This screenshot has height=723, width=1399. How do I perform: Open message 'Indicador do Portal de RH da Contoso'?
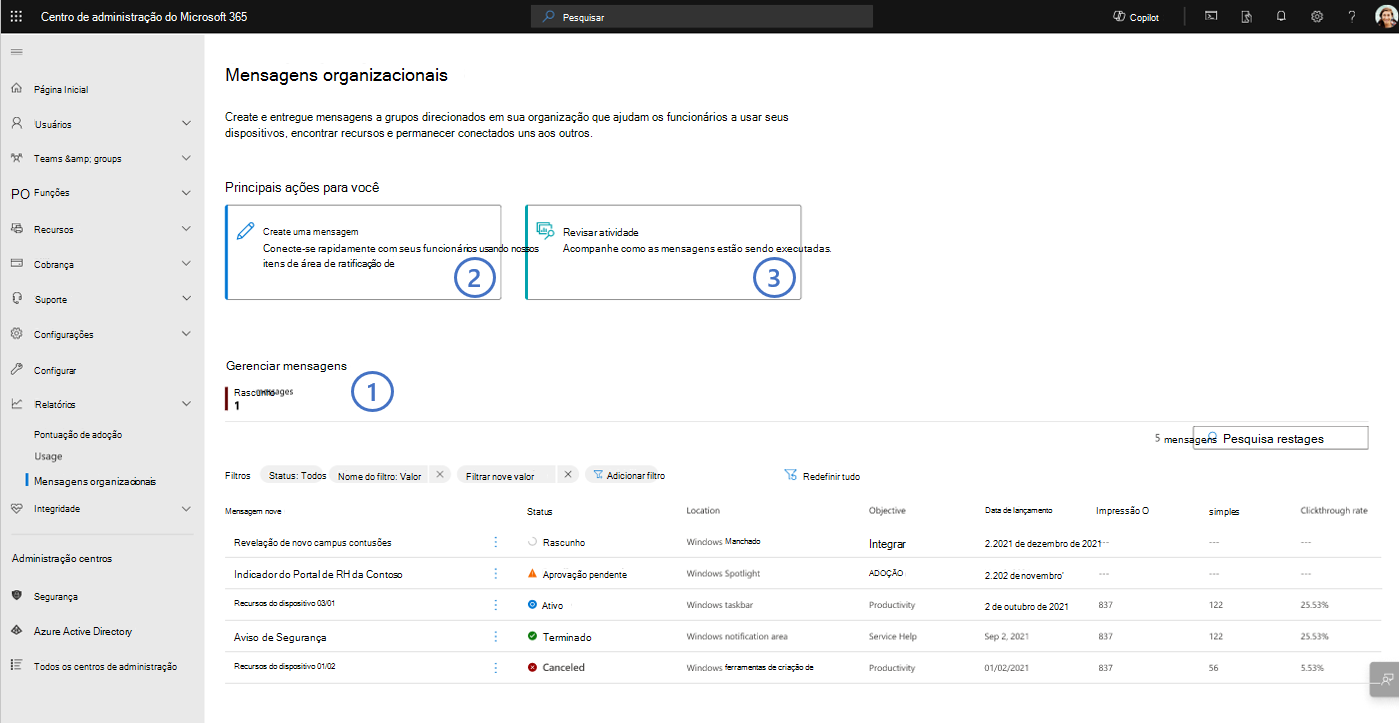[318, 574]
